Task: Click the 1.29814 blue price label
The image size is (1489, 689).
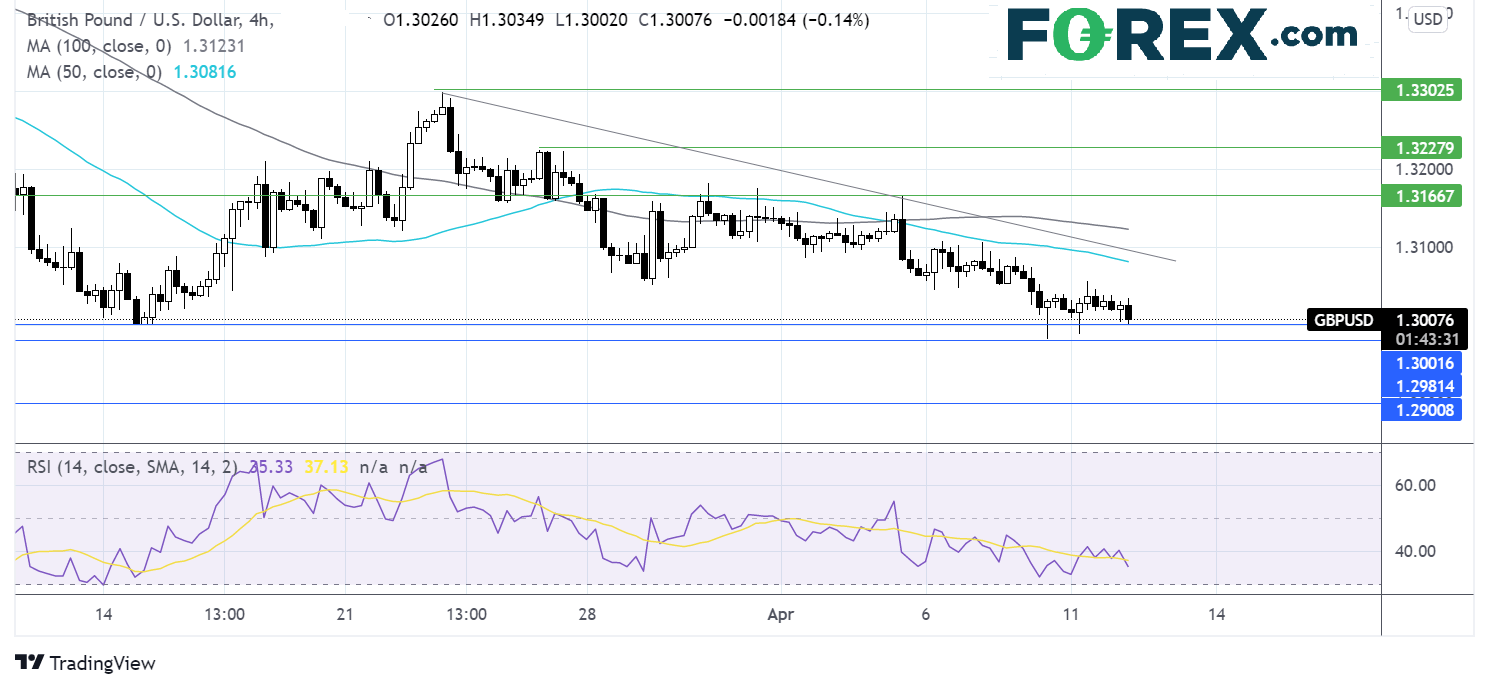Action: tap(1420, 386)
